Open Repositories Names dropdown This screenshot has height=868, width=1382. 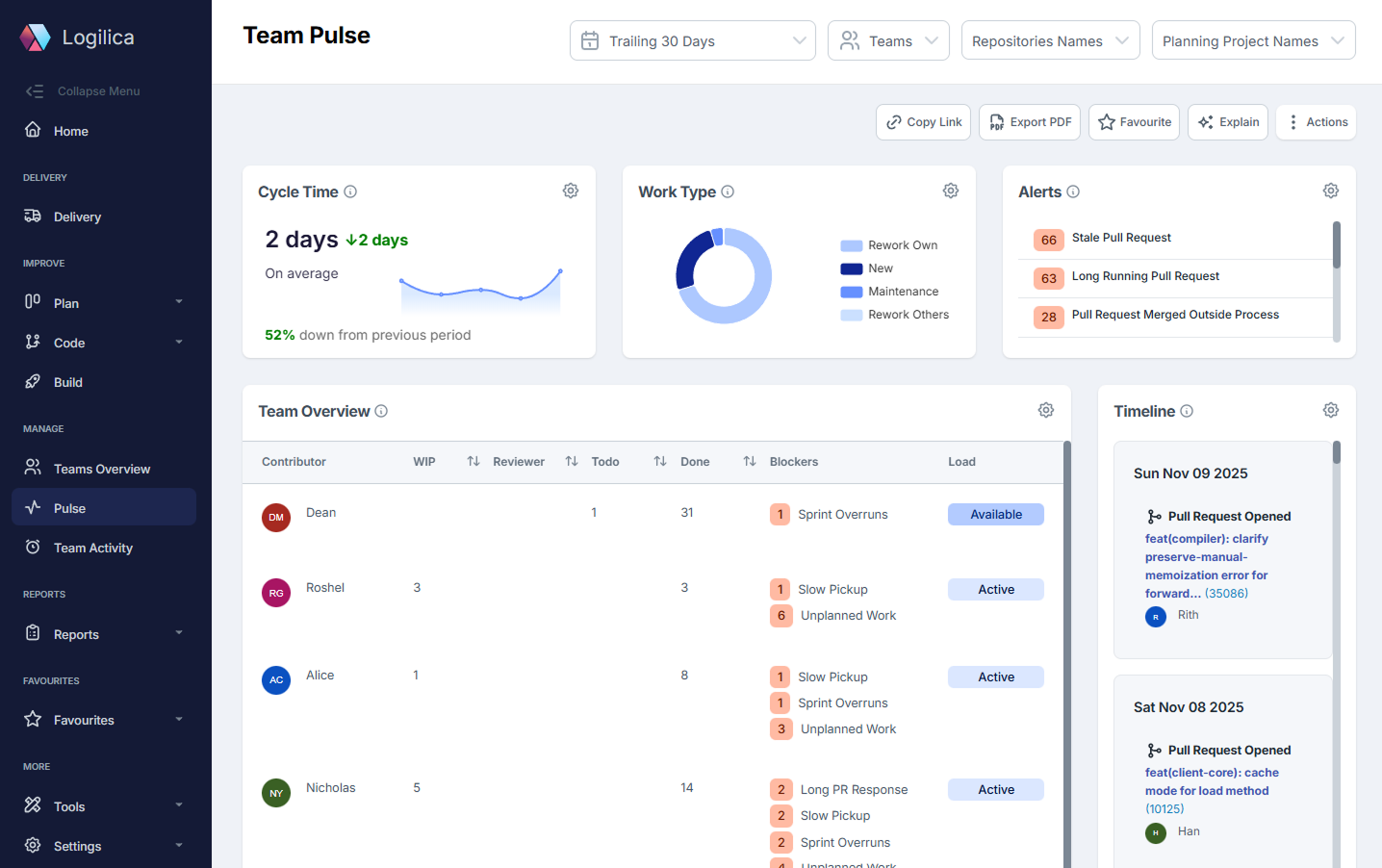(x=1051, y=40)
